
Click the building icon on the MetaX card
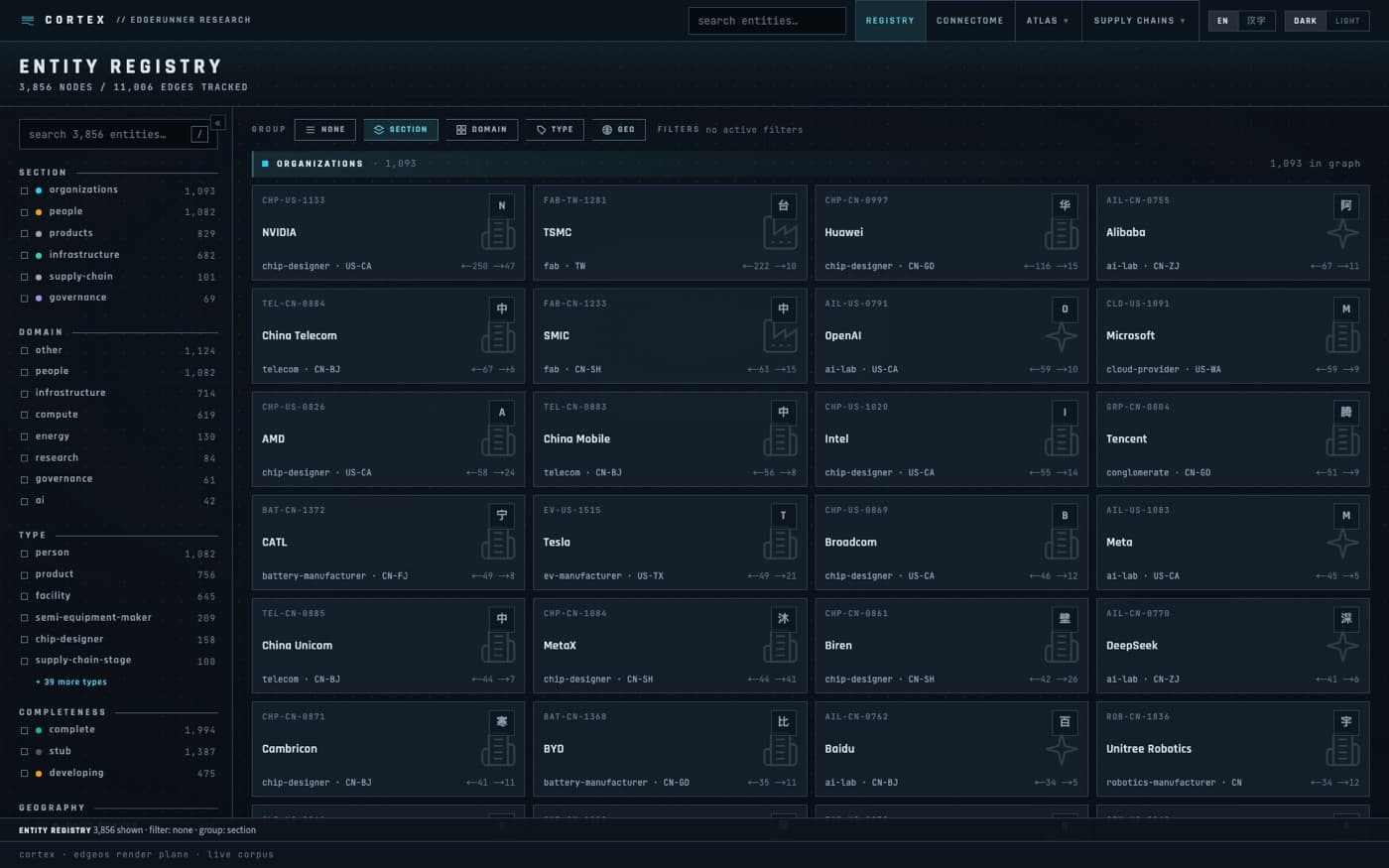(780, 647)
